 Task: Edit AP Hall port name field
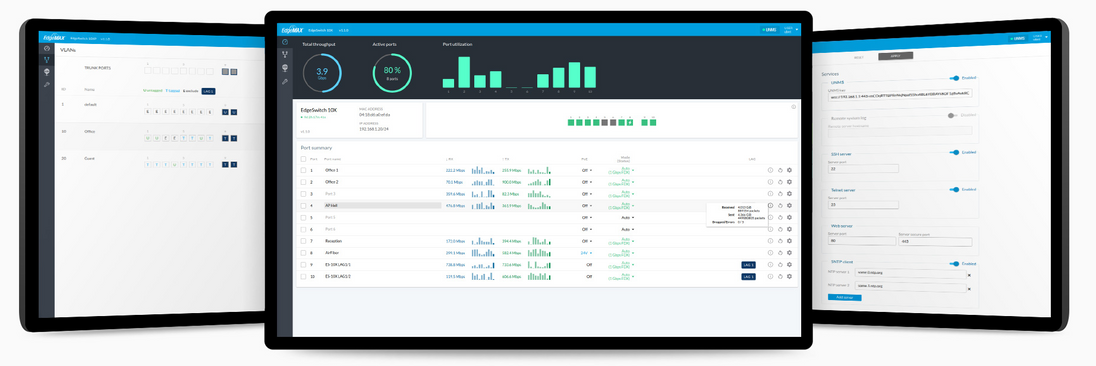[382, 205]
